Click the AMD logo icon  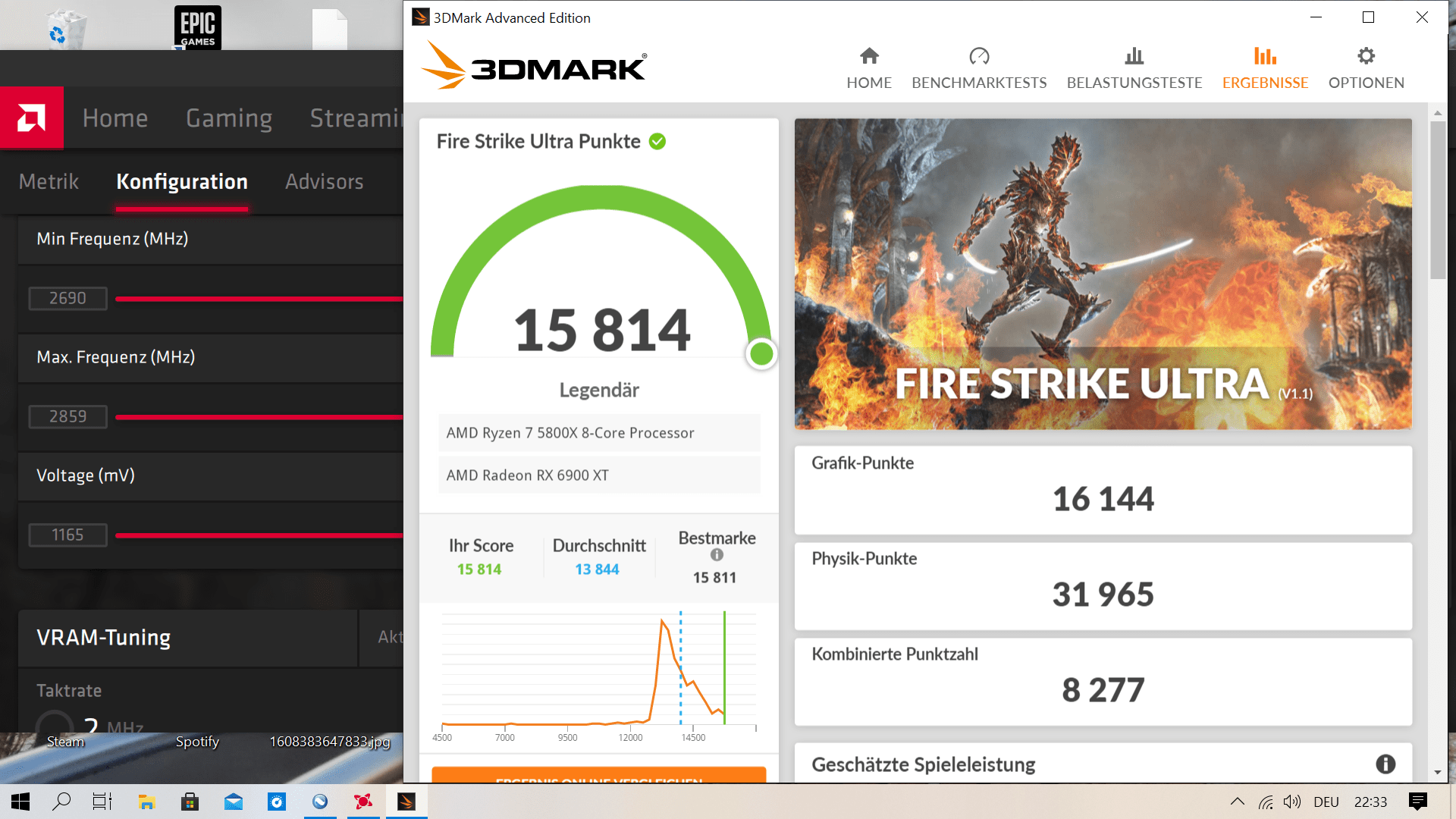tap(32, 118)
